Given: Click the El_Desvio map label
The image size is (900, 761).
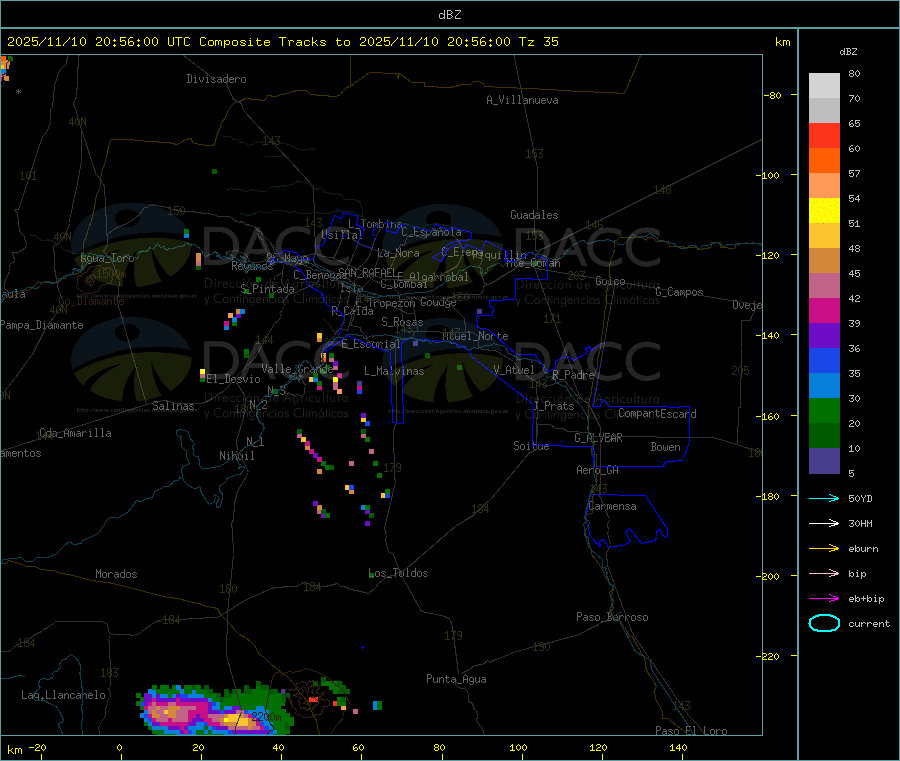Looking at the screenshot, I should coord(233,379).
